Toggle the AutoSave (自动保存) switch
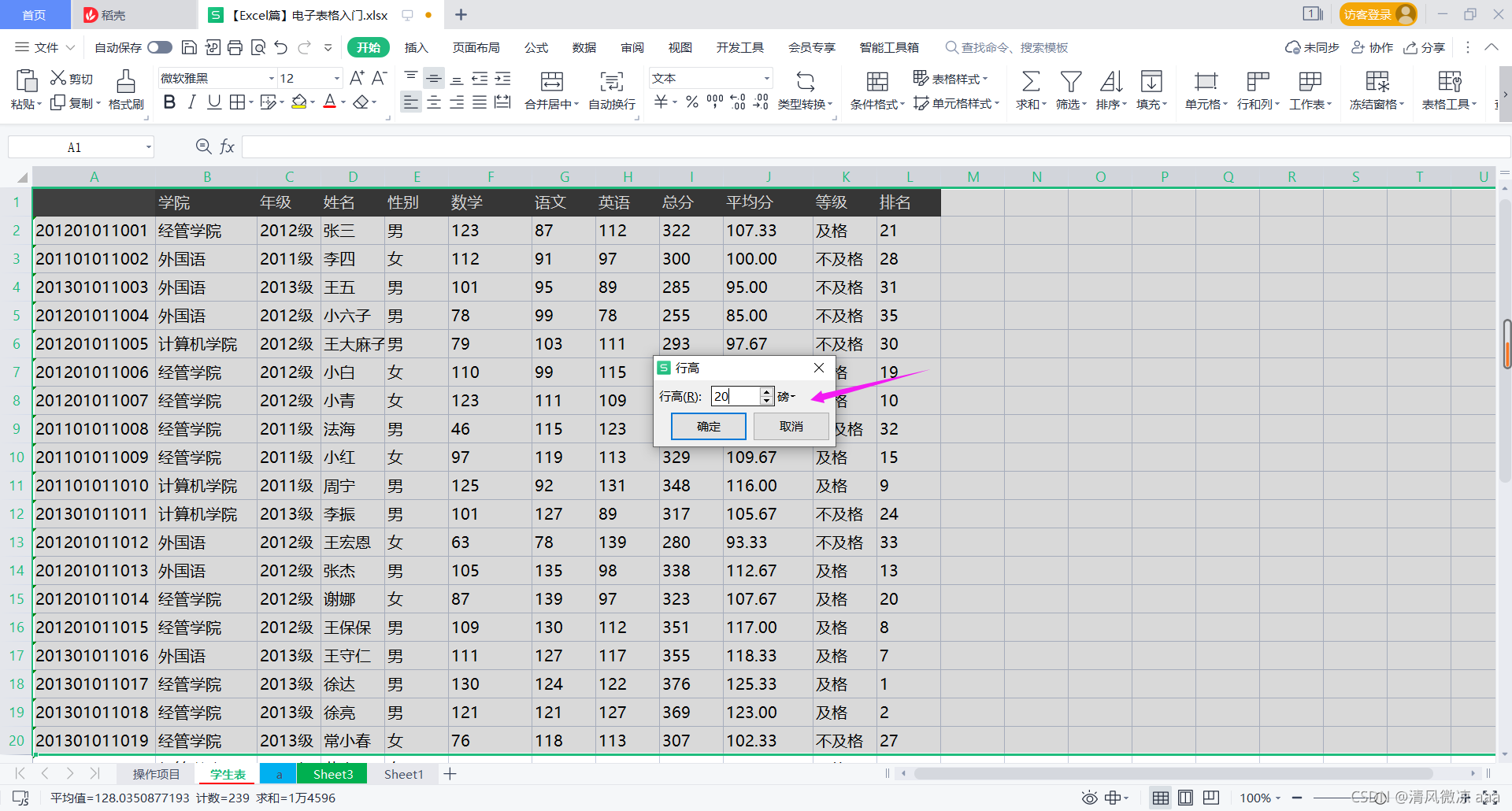The image size is (1512, 811). coord(160,48)
